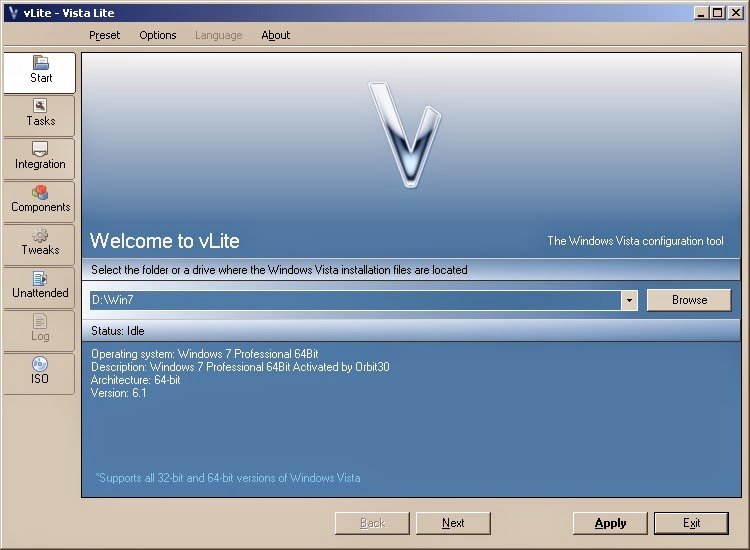Click the Next button
Viewport: 750px width, 550px height.
pos(453,523)
